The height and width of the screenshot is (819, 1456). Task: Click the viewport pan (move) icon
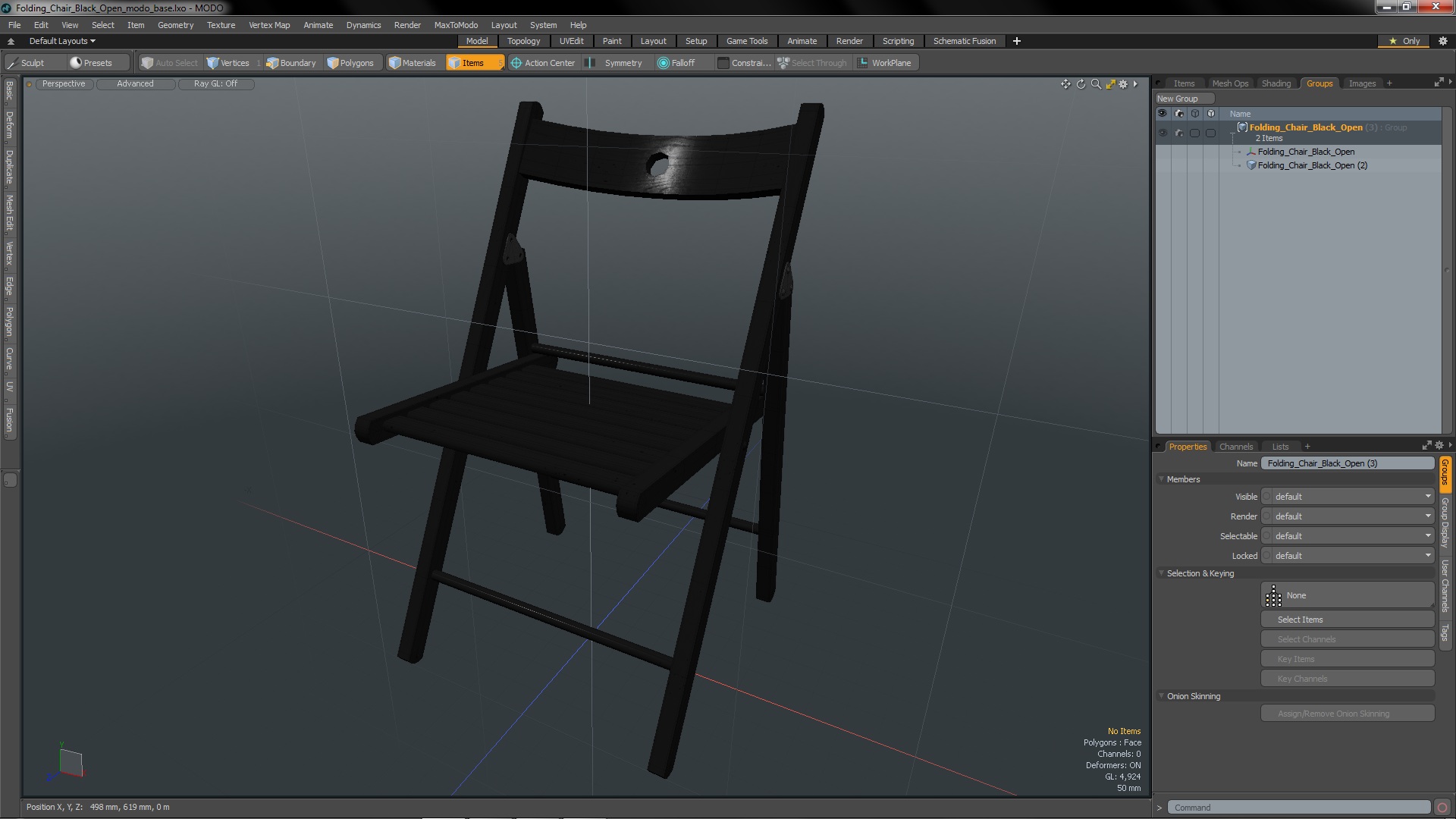coord(1065,84)
